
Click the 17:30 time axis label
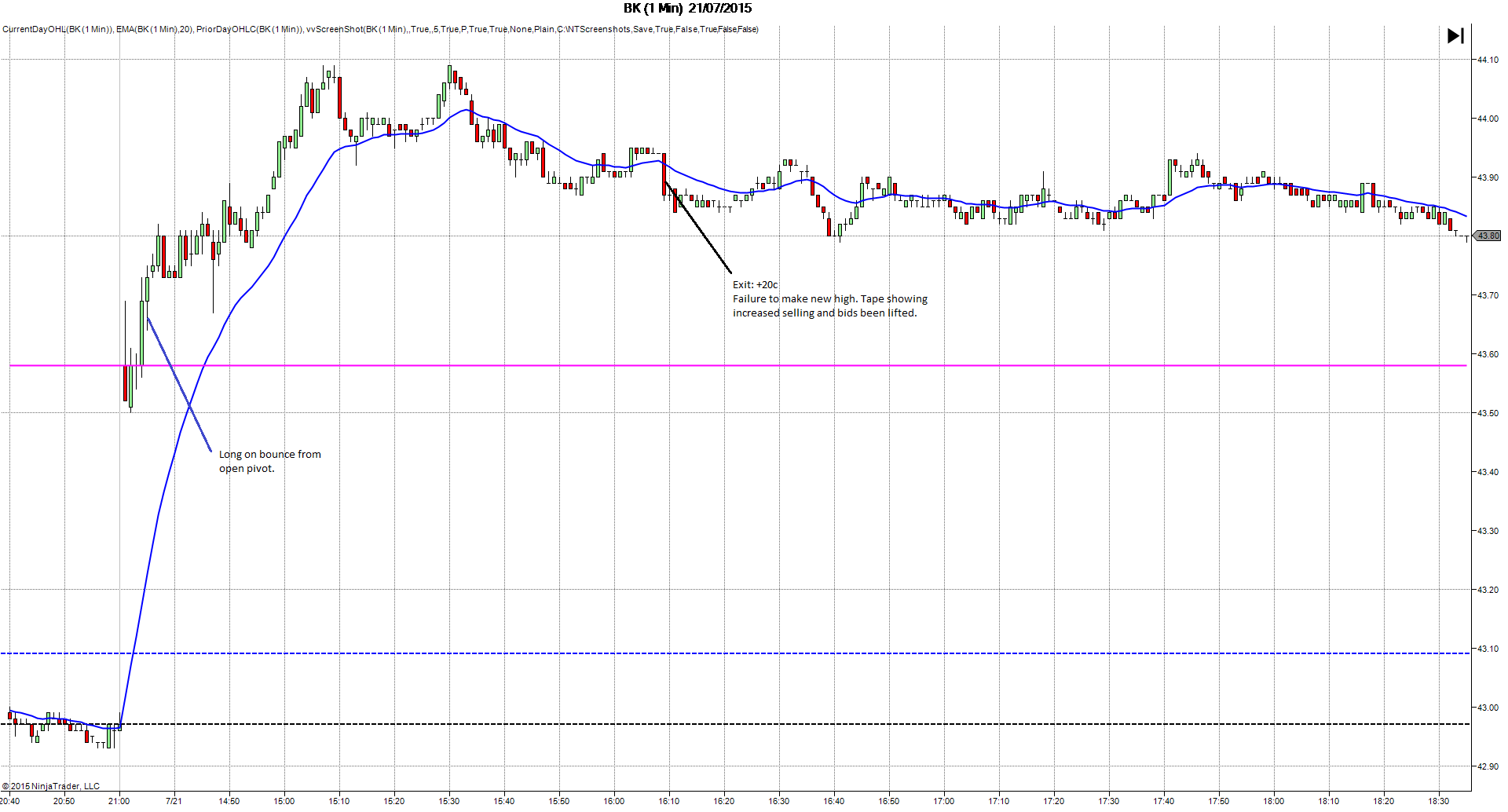tap(1109, 801)
